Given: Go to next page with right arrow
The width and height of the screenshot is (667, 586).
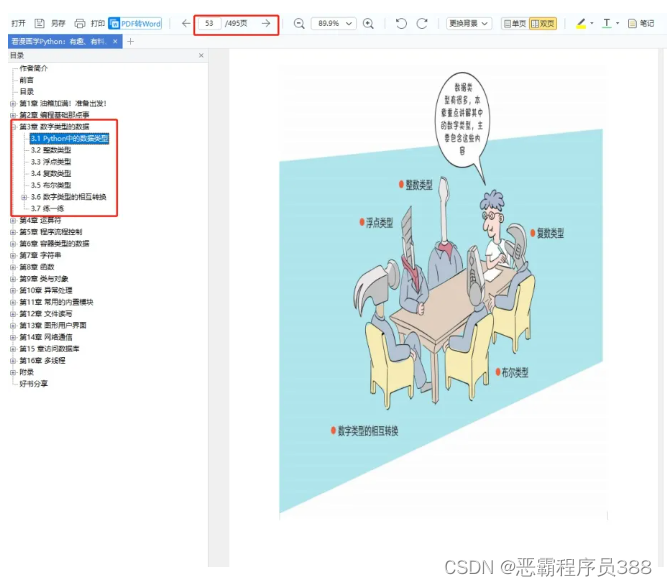Looking at the screenshot, I should [x=266, y=23].
